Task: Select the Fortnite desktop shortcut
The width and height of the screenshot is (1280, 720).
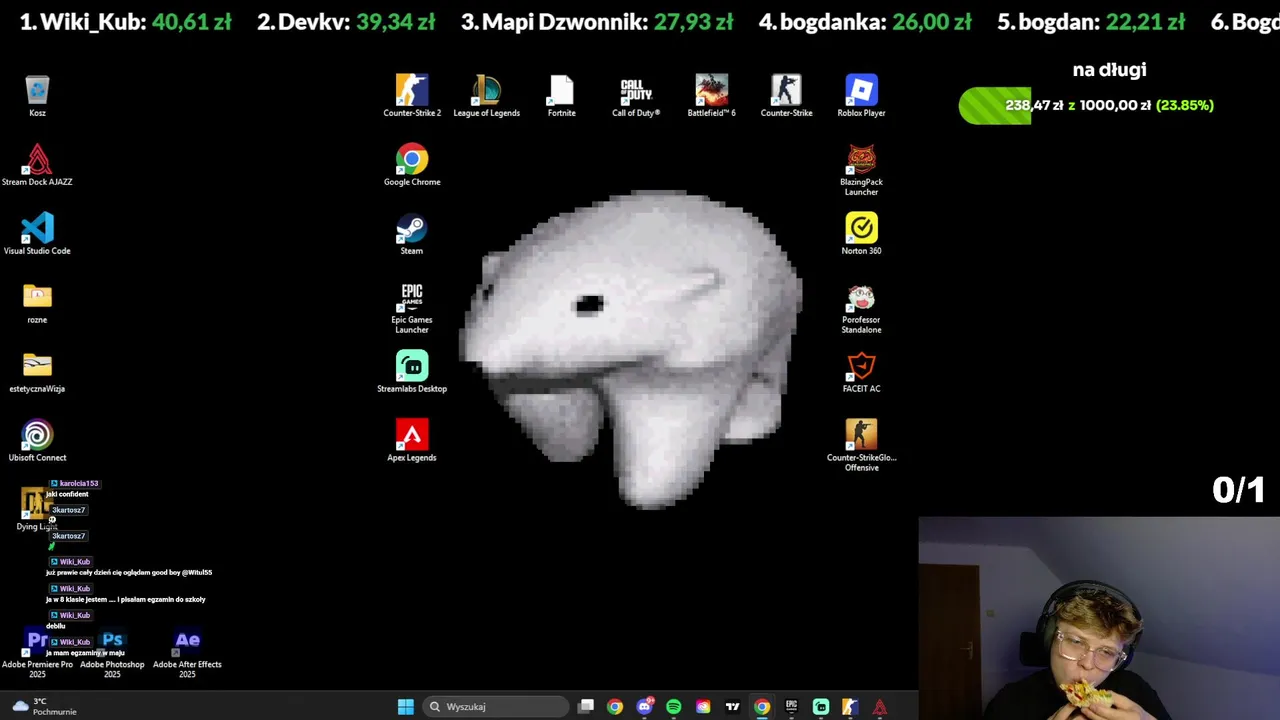Action: point(561,97)
